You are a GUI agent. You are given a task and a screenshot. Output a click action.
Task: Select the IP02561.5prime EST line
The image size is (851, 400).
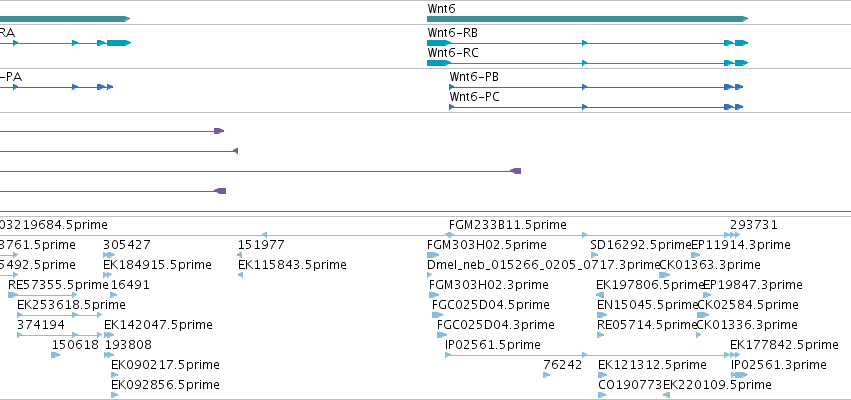587,355
